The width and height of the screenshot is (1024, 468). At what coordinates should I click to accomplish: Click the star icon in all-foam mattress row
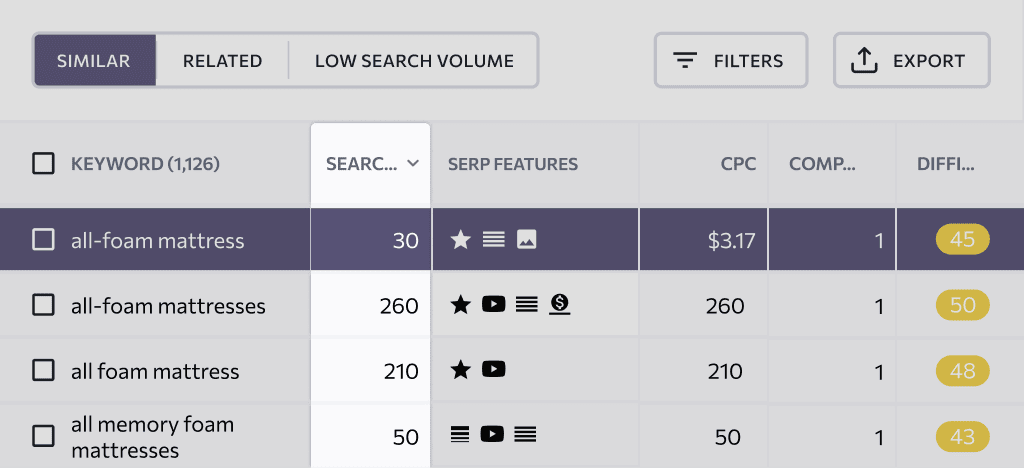(461, 240)
